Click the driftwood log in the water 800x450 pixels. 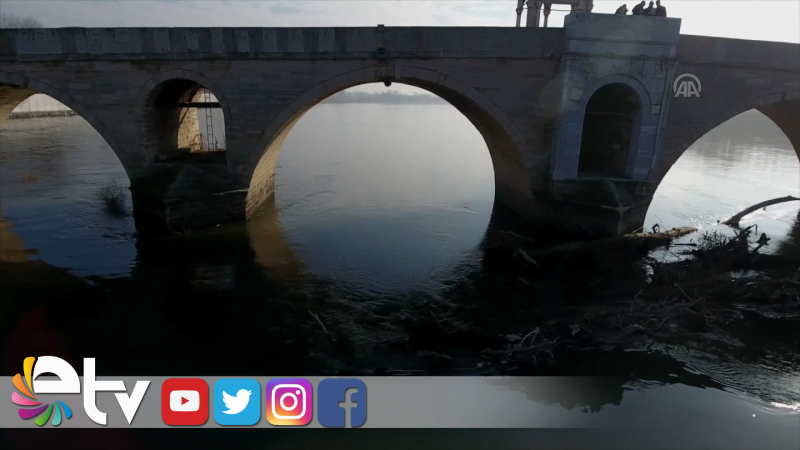pos(758,208)
